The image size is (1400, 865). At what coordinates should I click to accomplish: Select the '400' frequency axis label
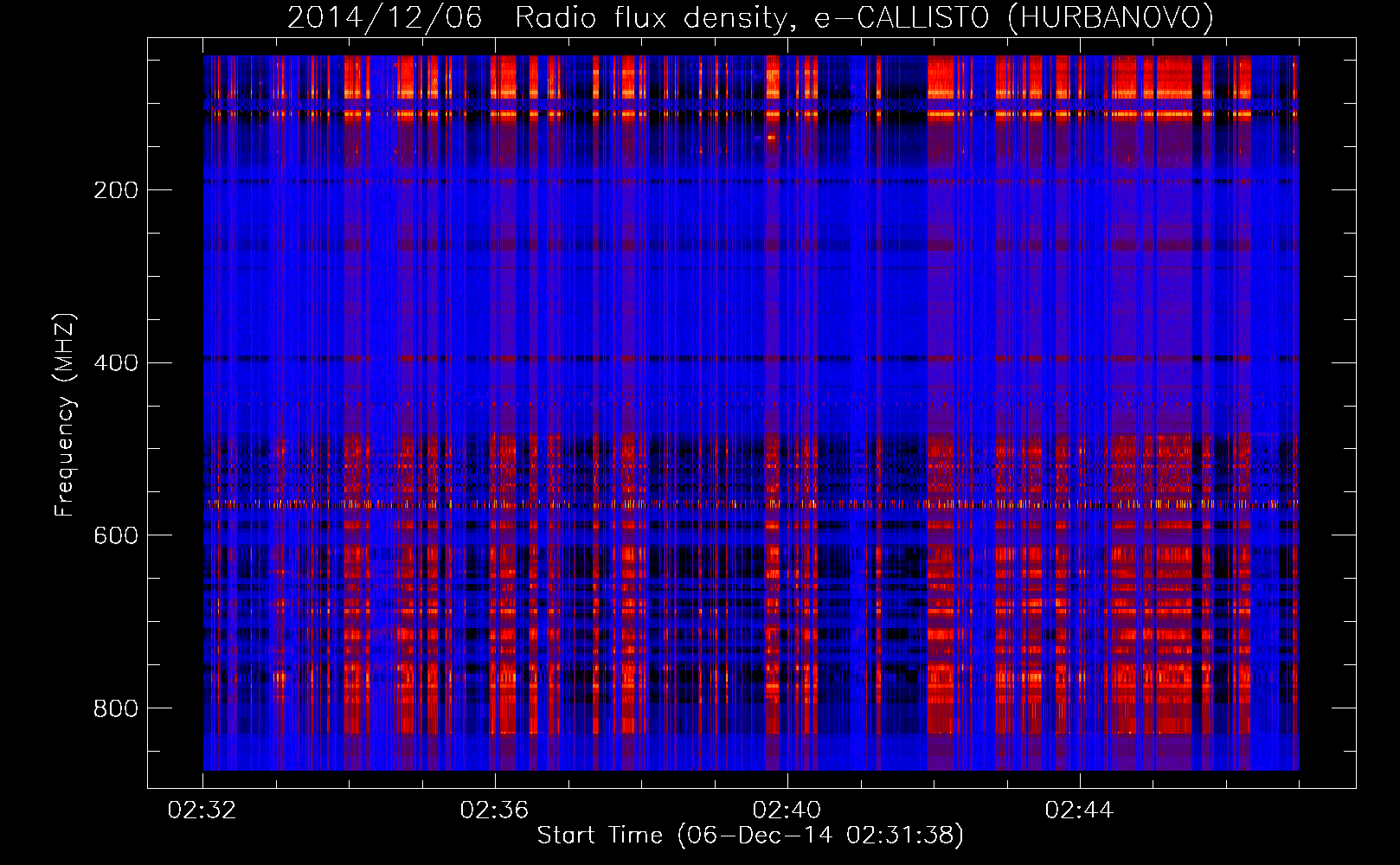coord(116,363)
